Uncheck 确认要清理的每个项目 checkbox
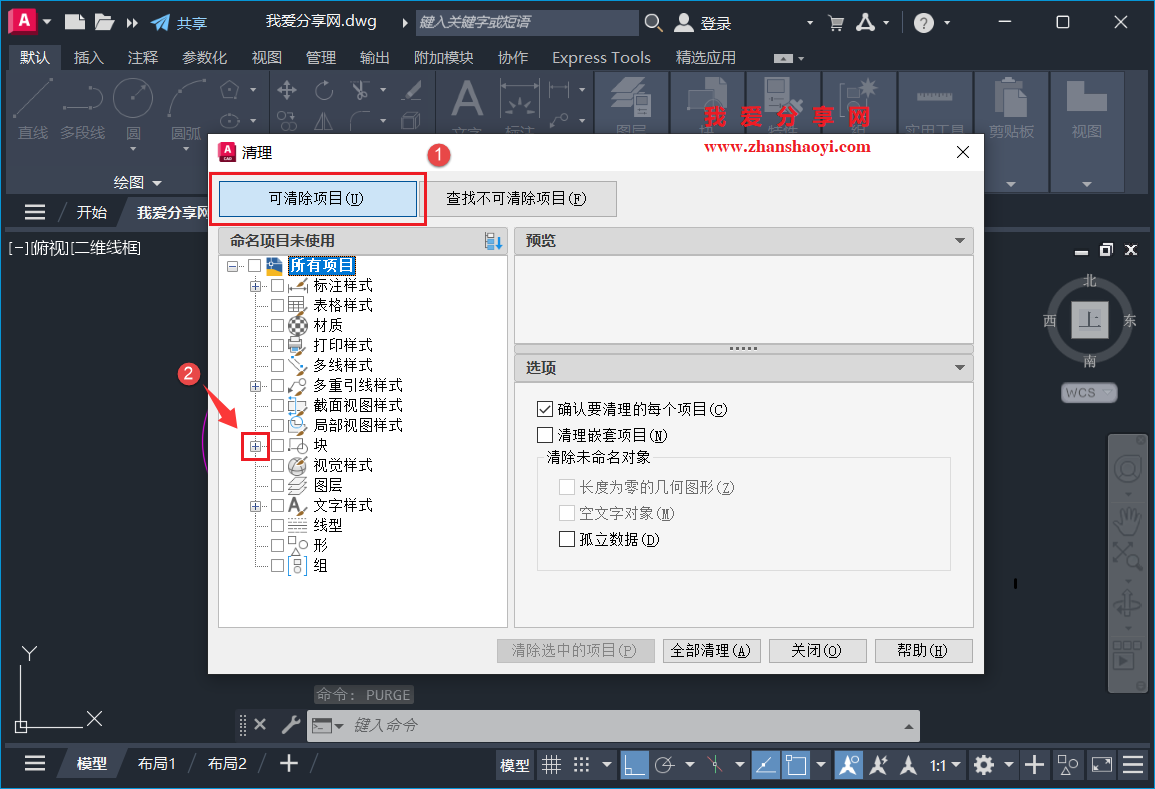The width and height of the screenshot is (1155, 789). pos(545,409)
